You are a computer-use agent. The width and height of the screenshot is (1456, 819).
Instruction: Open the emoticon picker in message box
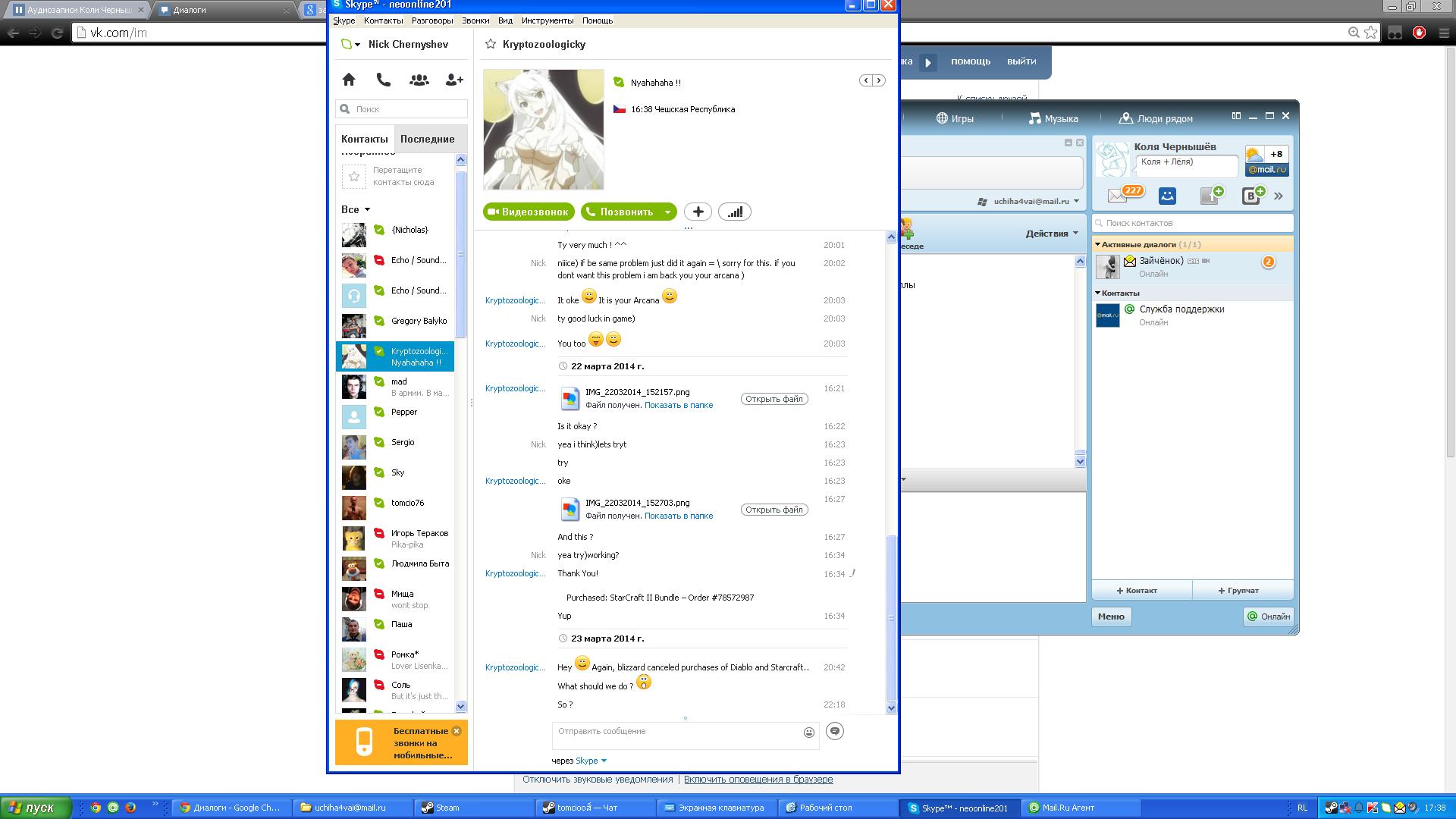808,733
